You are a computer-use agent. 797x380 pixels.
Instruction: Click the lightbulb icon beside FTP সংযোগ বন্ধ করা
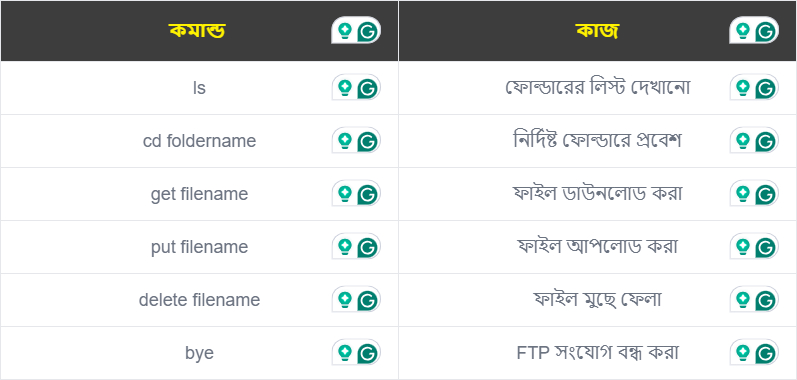coord(744,353)
